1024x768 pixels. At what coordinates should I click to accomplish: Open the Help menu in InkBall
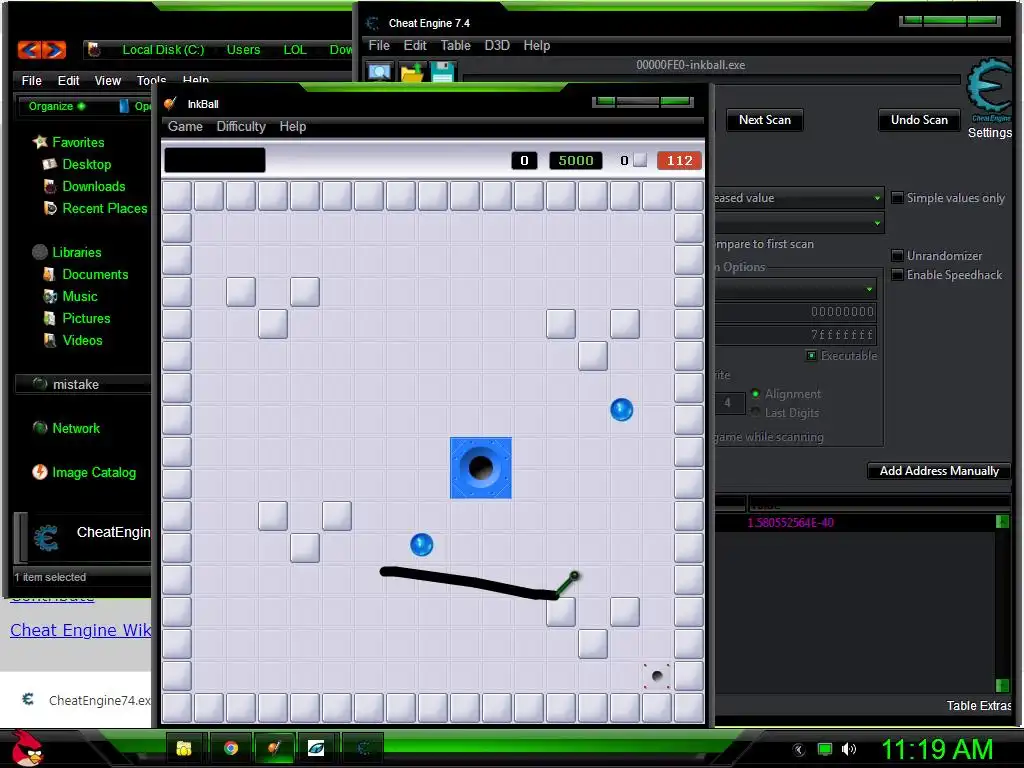pyautogui.click(x=293, y=126)
